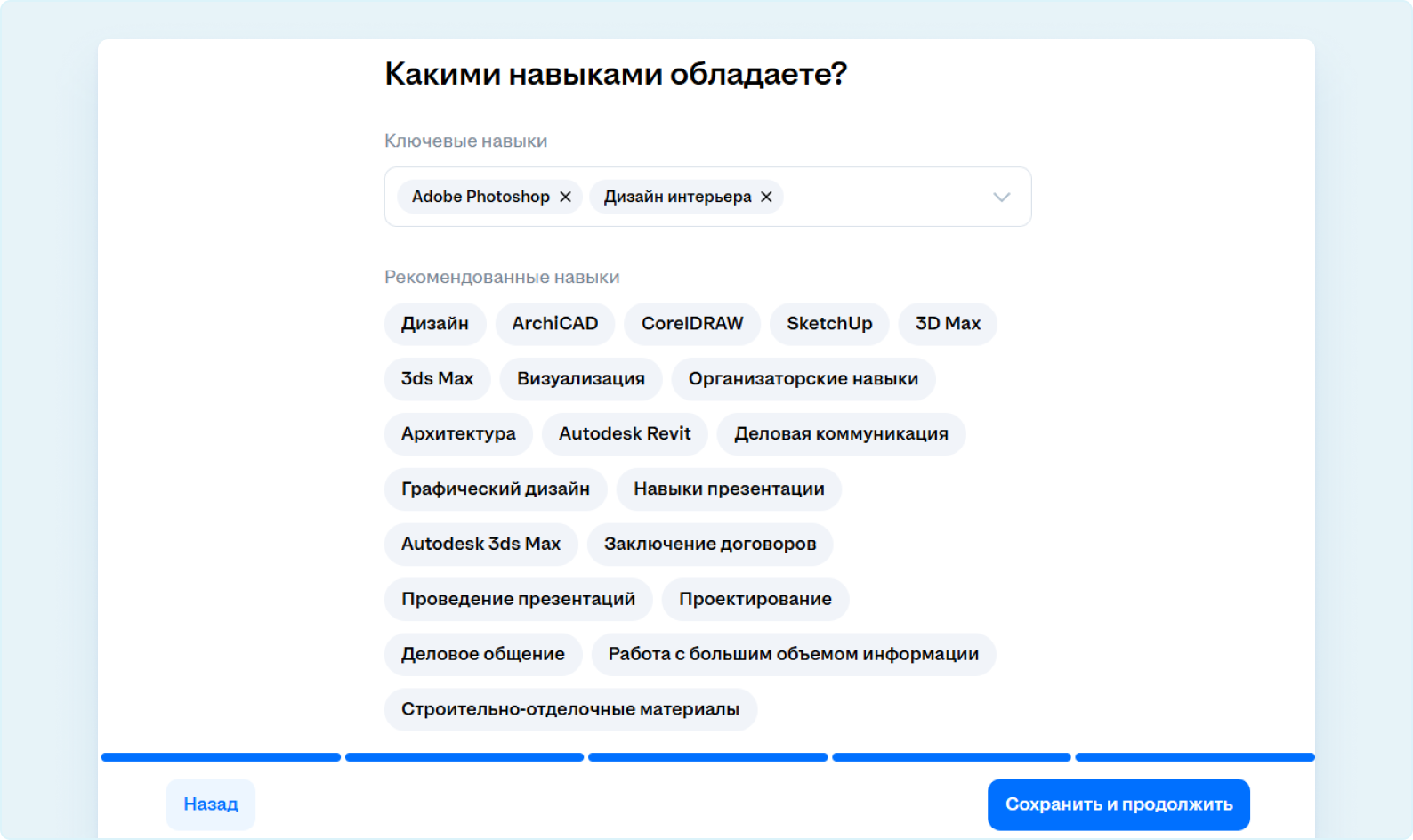Add the Дизайн recommended skill
The image size is (1413, 840).
tap(435, 324)
